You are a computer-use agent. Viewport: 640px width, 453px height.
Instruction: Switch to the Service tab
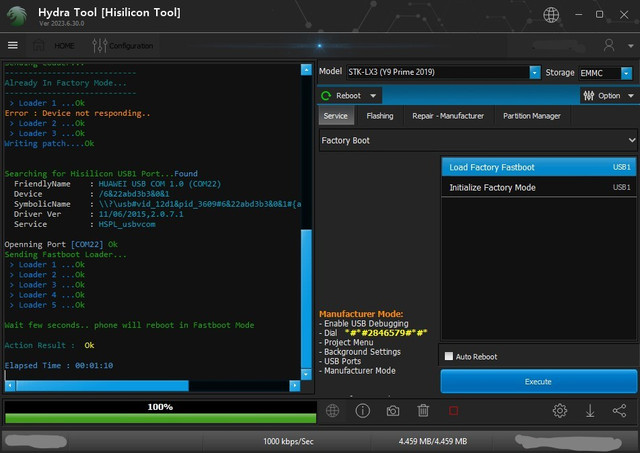coord(336,116)
